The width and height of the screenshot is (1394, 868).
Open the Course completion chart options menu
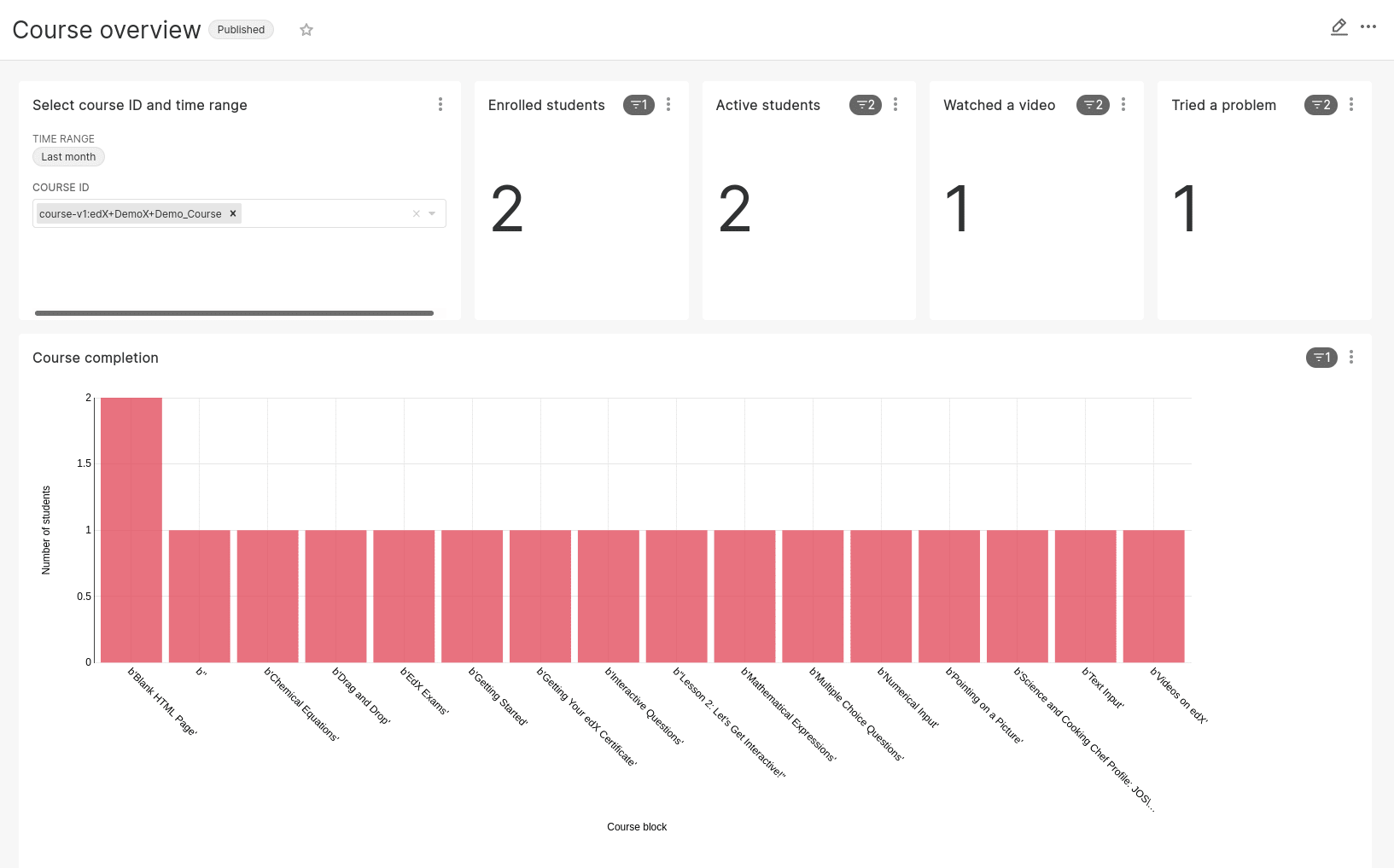coord(1351,358)
